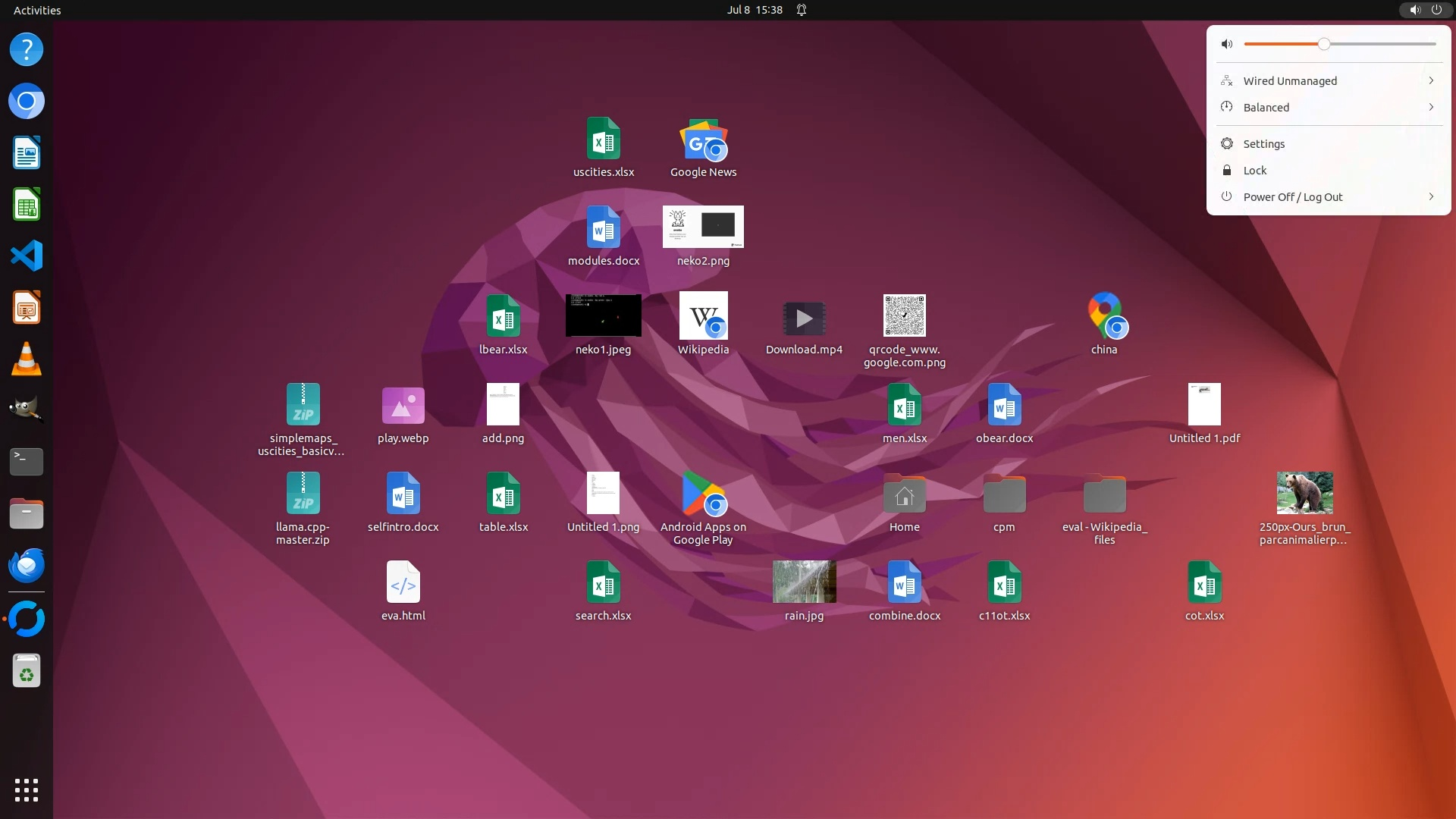This screenshot has width=1456, height=819.
Task: Launch Thunderbird mail from the dock
Action: point(27,566)
